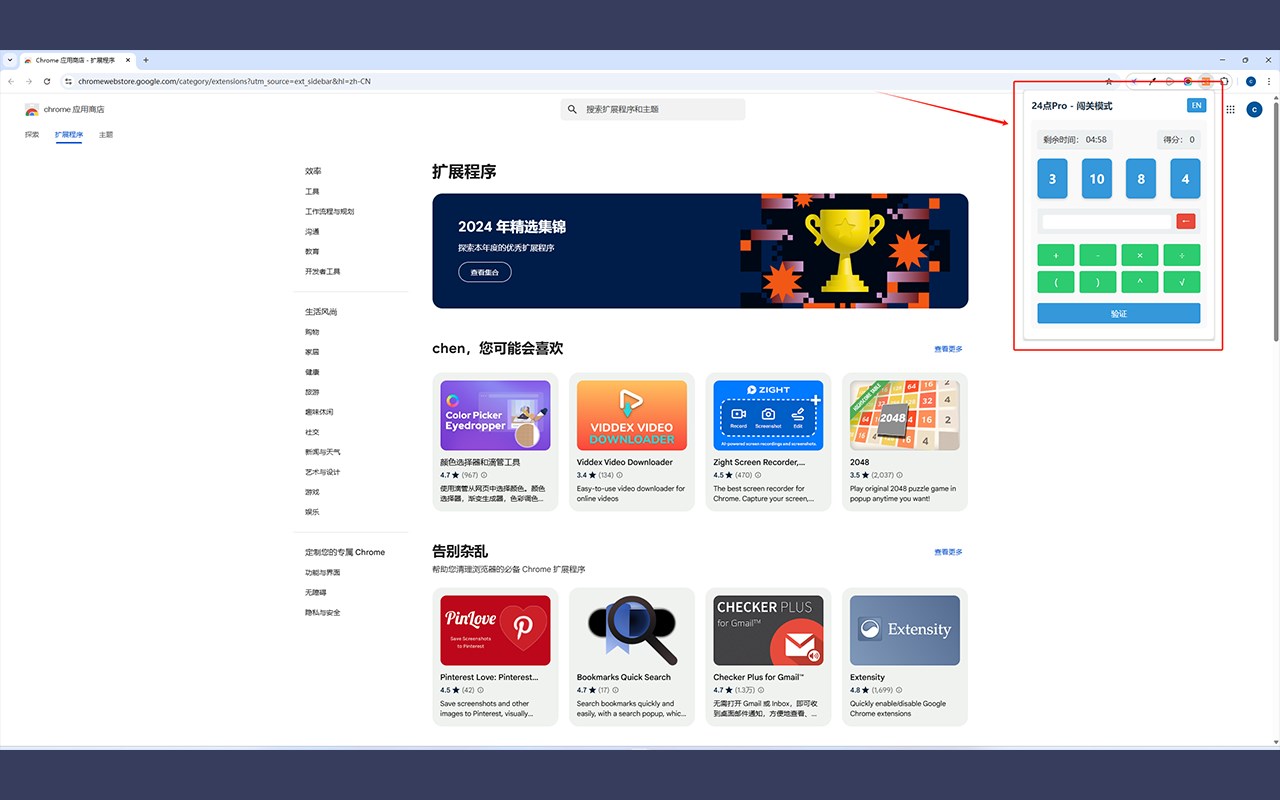Open the browser profile avatar in toolbar
1280x800 pixels.
point(1251,81)
